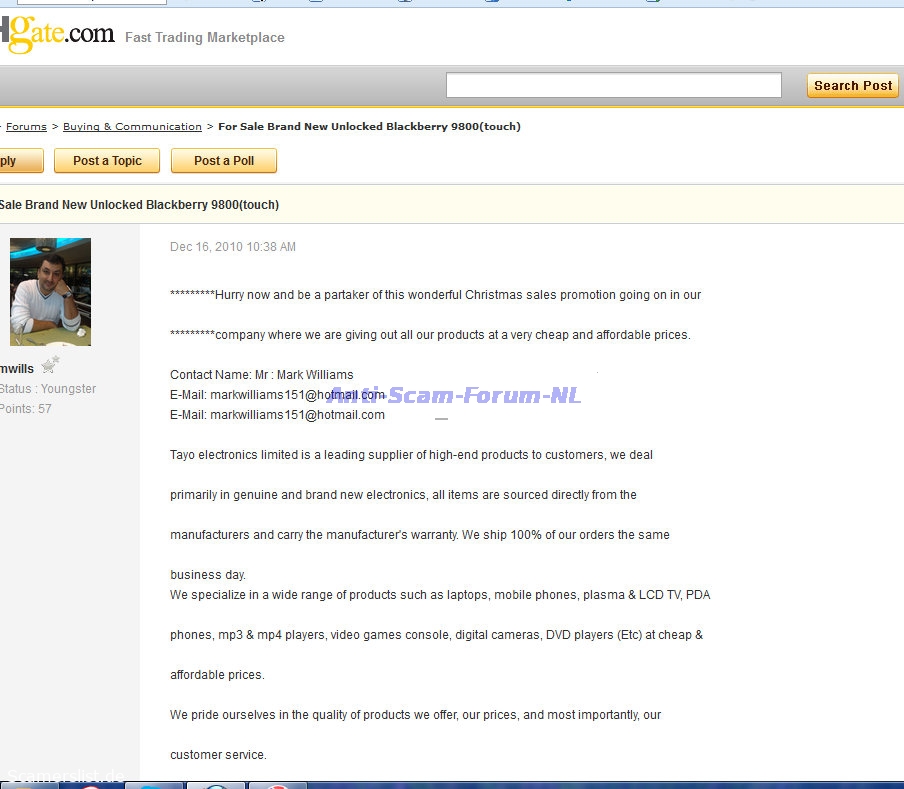Screen dimensions: 904x789
Task: Click the star rank icon beside mwills
Action: pos(50,365)
